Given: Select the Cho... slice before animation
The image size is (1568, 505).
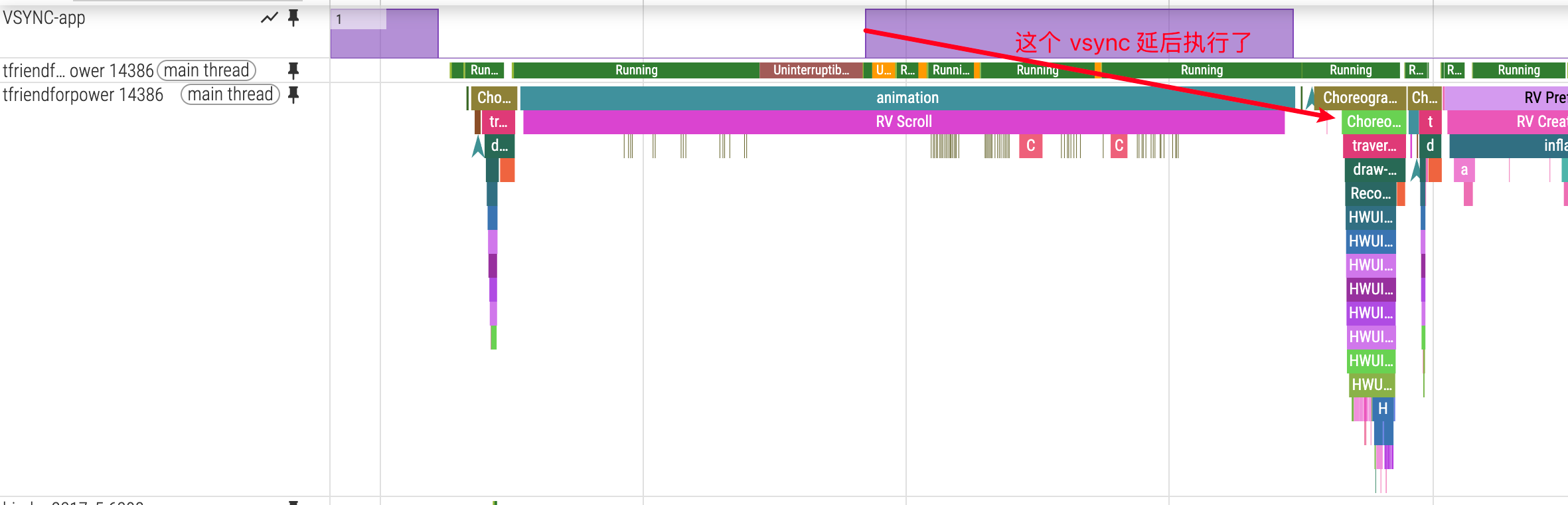Looking at the screenshot, I should (494, 98).
